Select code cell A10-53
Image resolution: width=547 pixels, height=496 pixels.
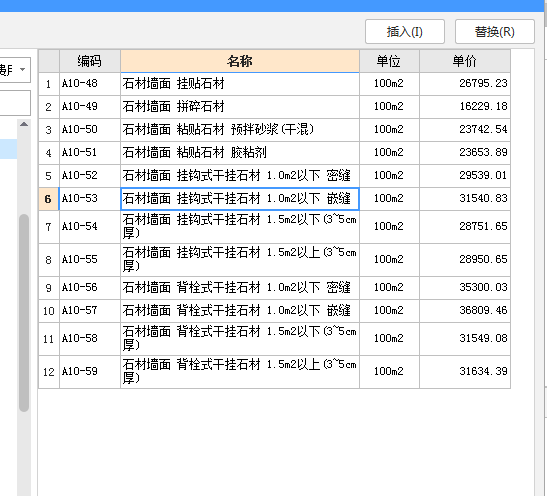click(90, 199)
